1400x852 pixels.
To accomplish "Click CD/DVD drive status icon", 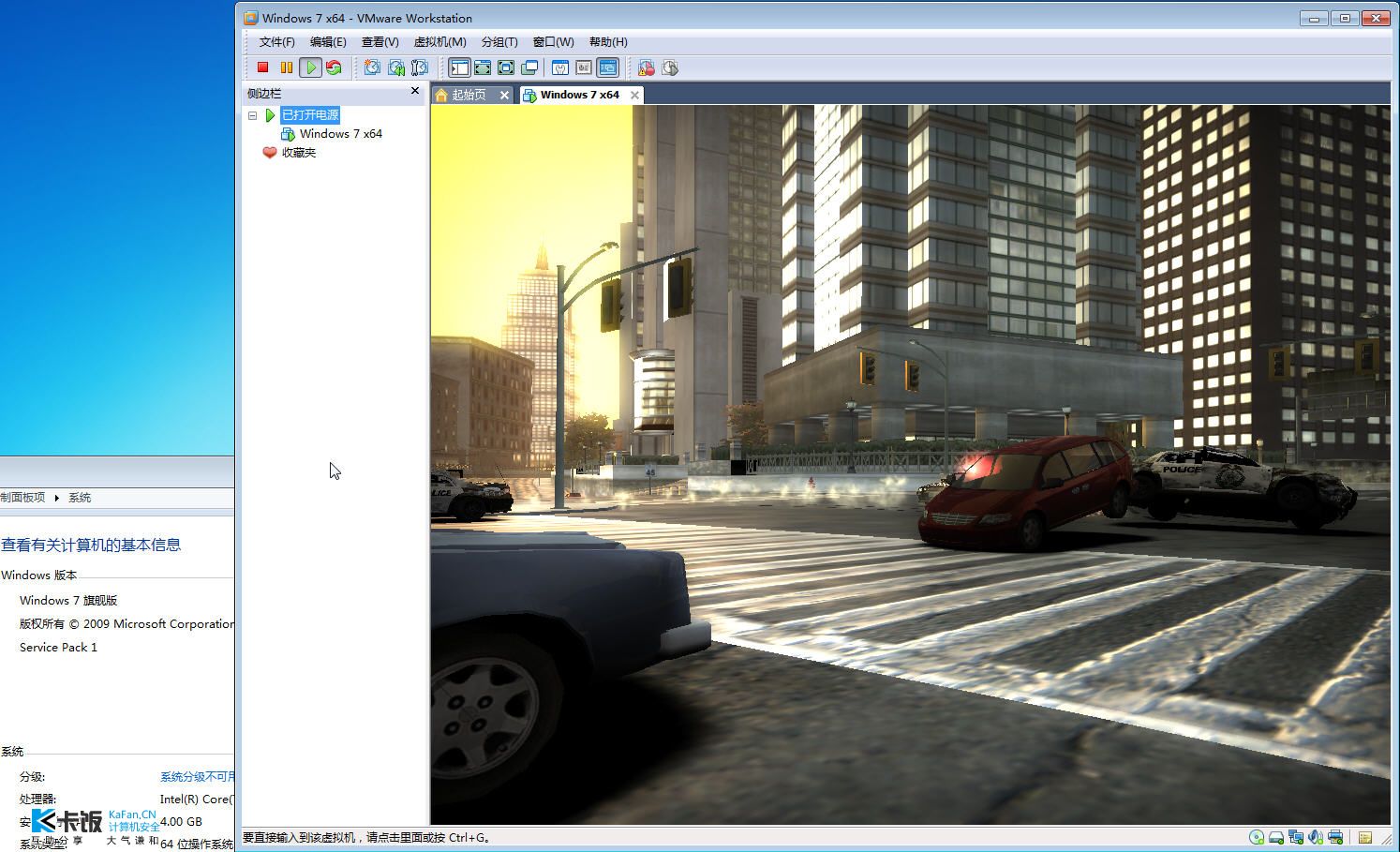I will (x=1257, y=837).
